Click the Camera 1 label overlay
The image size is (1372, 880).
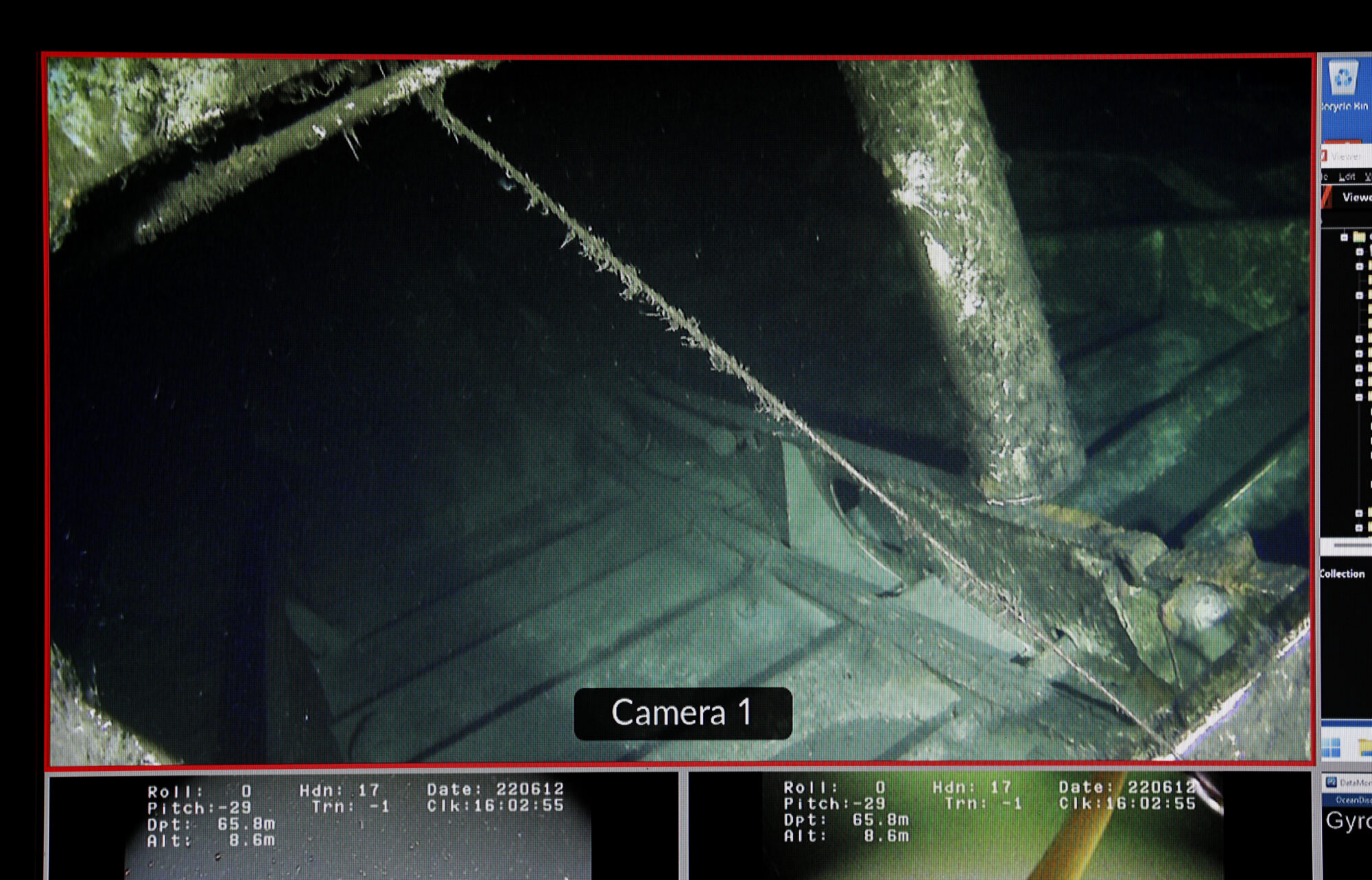683,713
